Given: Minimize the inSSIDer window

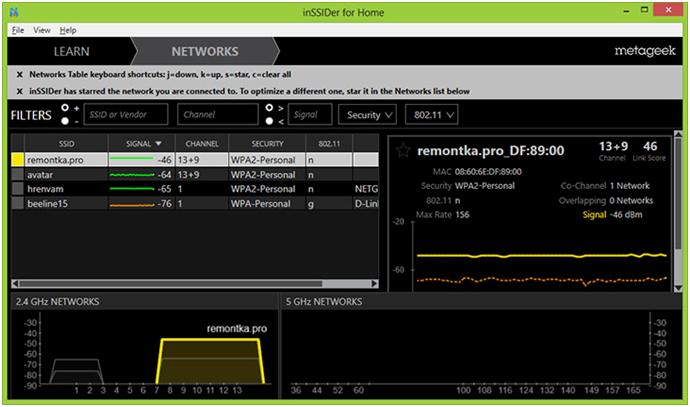Looking at the screenshot, I should coord(626,11).
